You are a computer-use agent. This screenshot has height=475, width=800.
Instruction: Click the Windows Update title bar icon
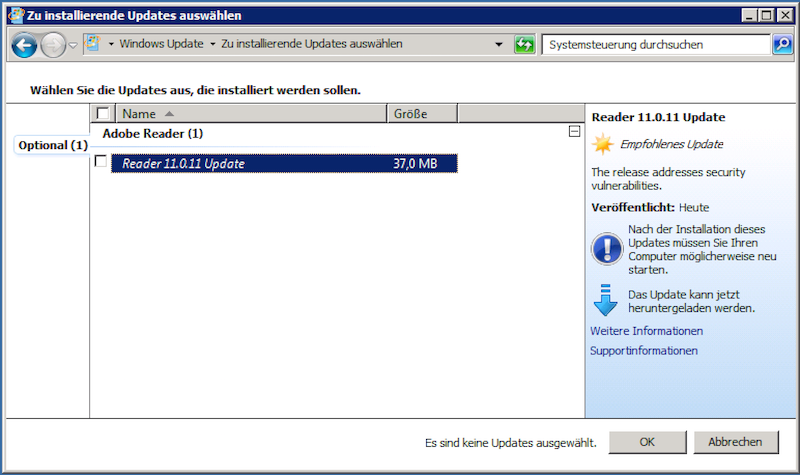click(x=16, y=15)
